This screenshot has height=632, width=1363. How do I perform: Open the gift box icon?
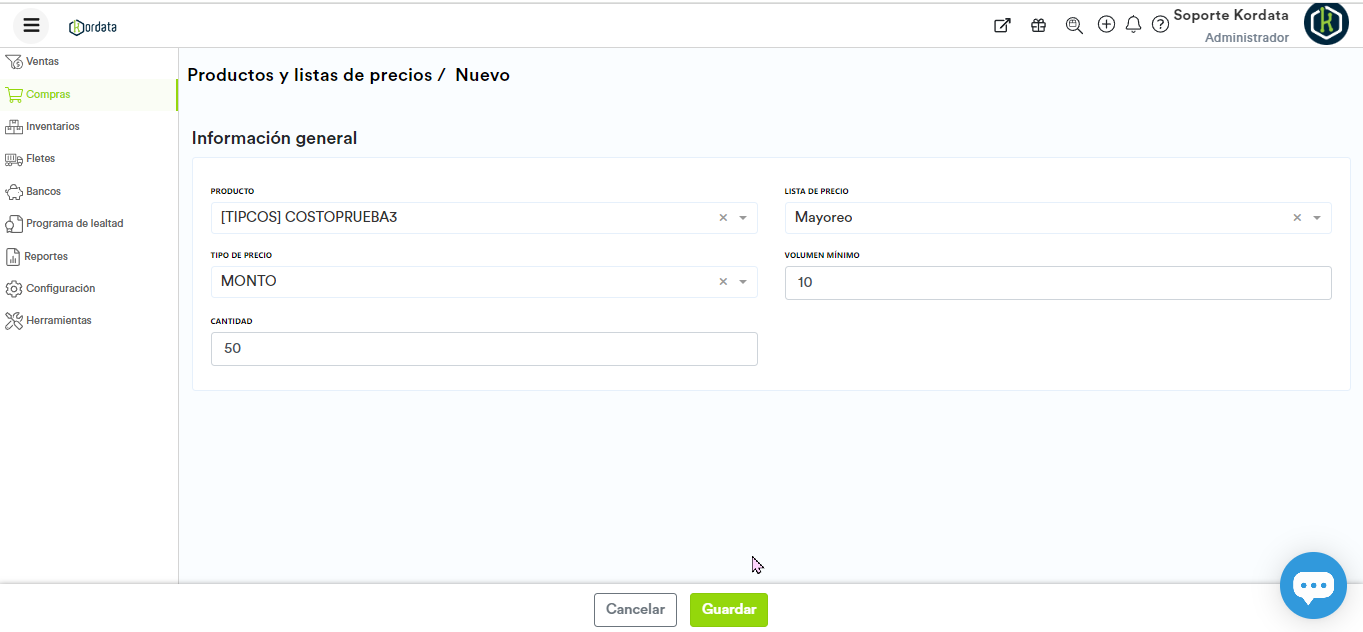1038,26
